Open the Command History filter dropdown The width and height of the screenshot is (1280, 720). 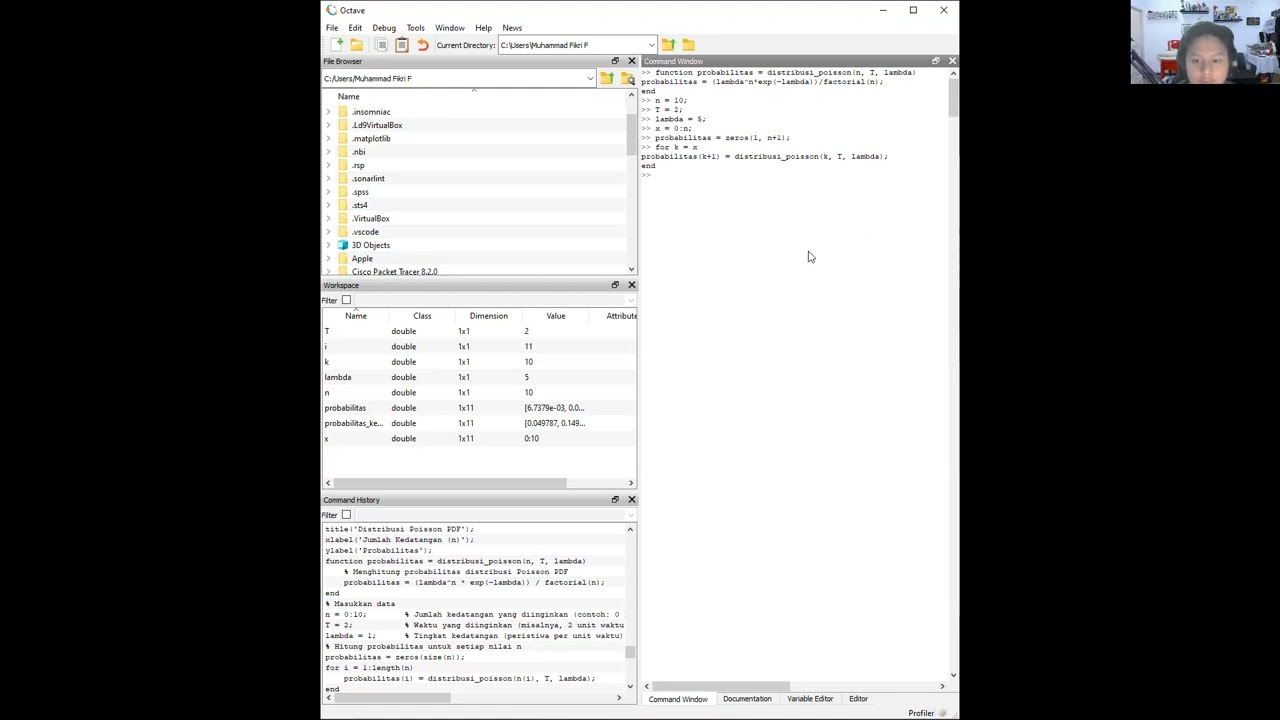(630, 515)
